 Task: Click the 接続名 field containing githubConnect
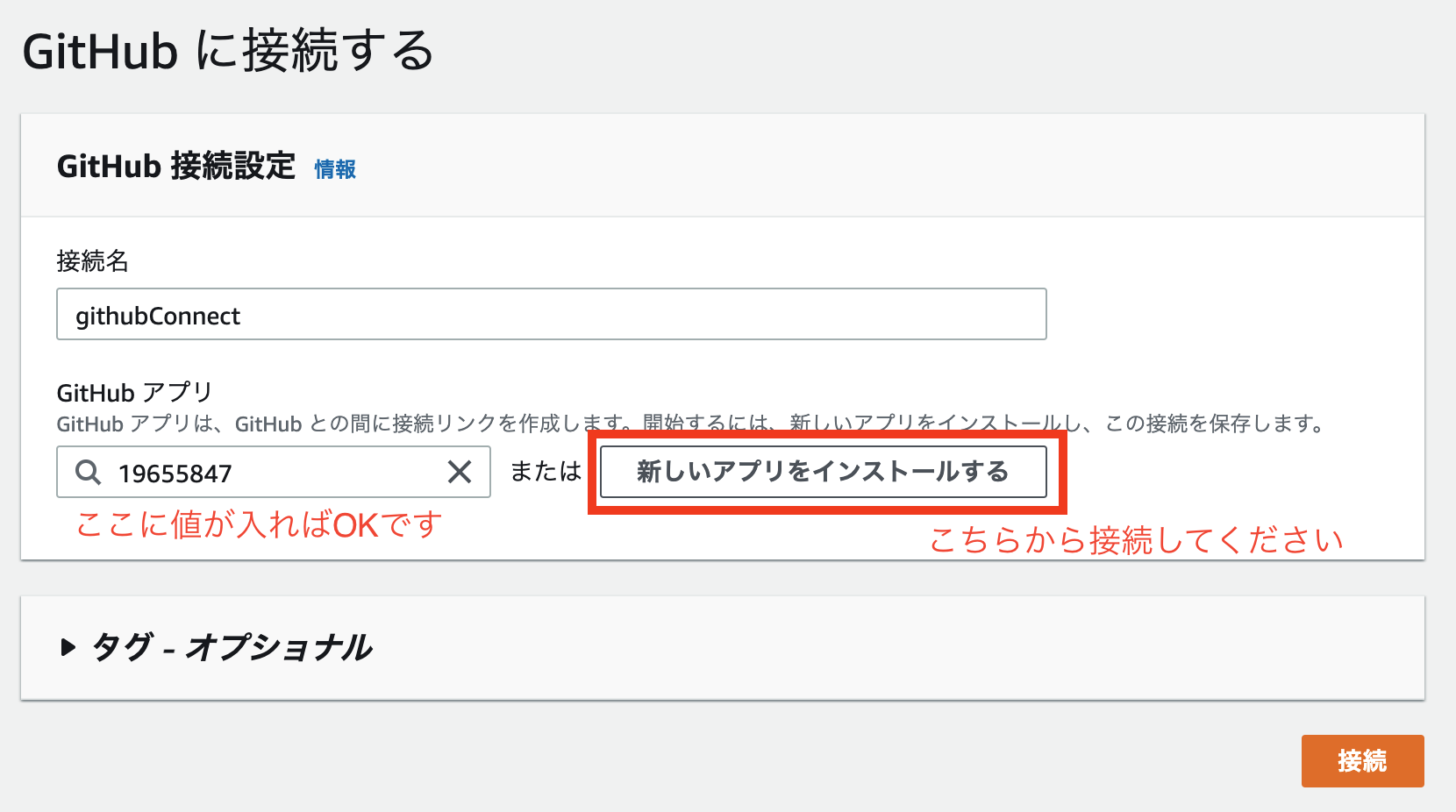pos(551,314)
